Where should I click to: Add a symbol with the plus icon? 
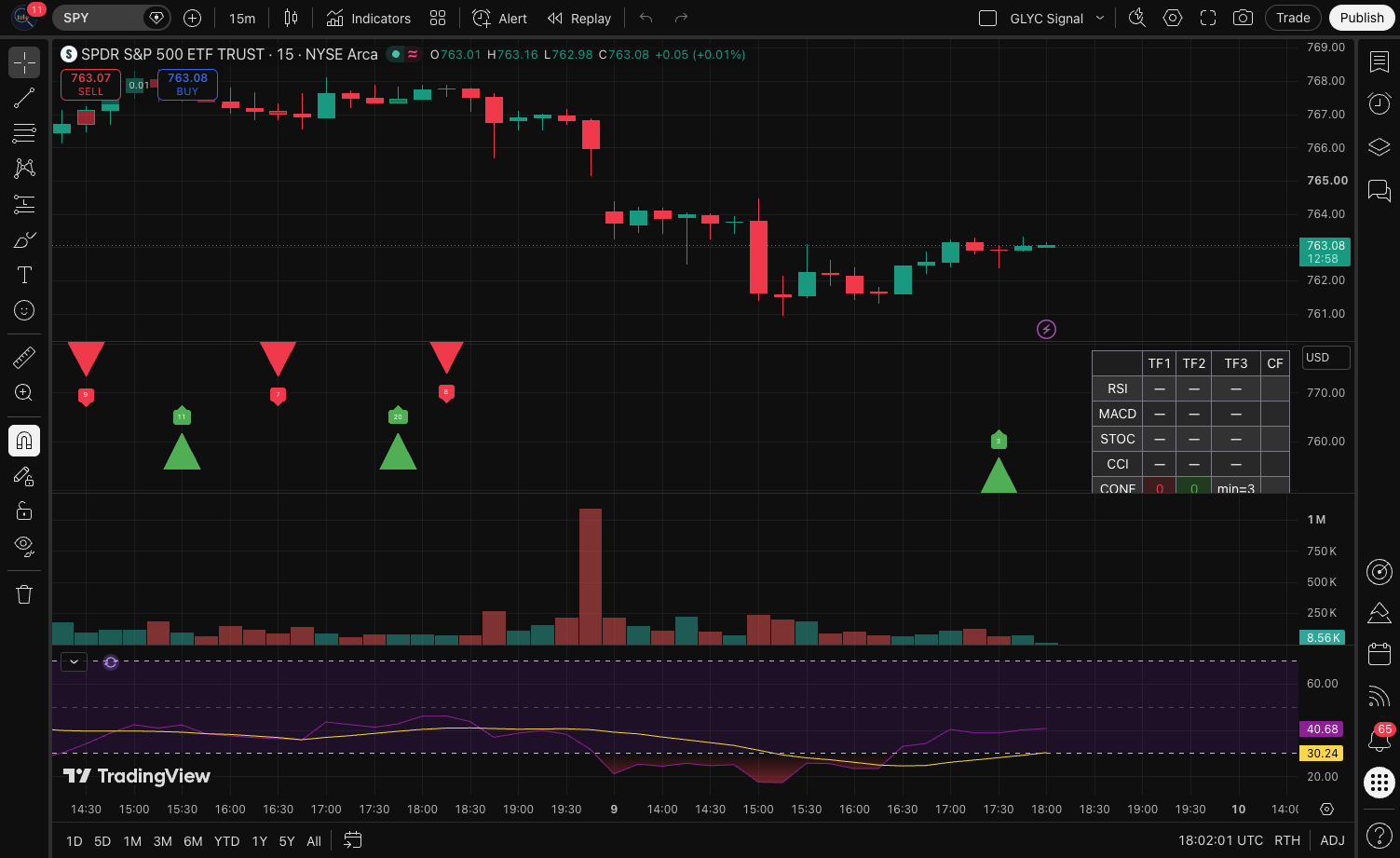192,19
